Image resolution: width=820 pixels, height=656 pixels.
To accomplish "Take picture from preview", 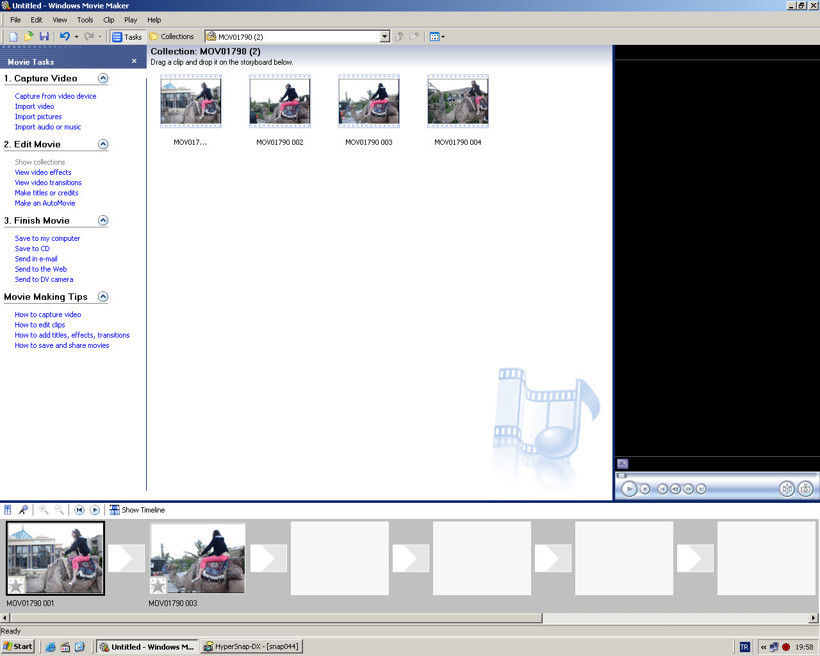I will tap(805, 489).
